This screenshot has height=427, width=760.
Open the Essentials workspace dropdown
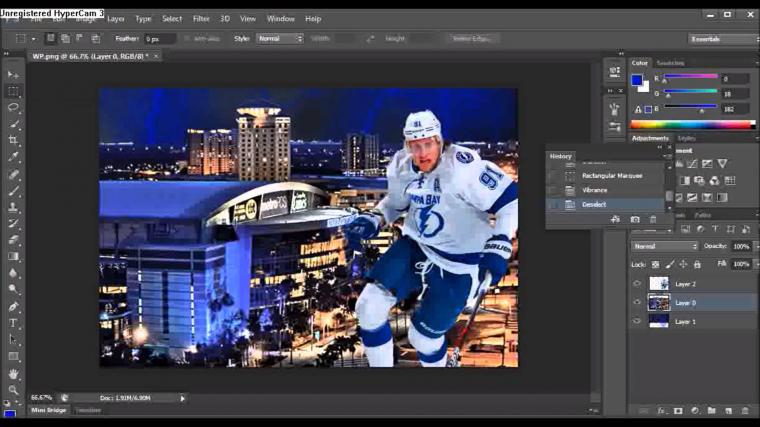tap(723, 39)
